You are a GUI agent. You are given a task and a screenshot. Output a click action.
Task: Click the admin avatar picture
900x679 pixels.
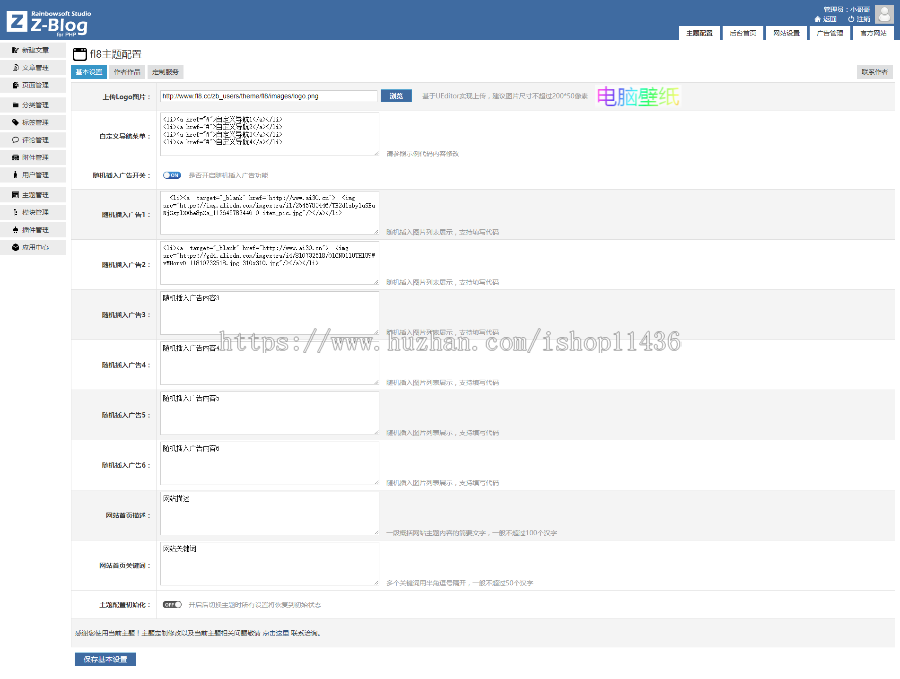click(884, 13)
